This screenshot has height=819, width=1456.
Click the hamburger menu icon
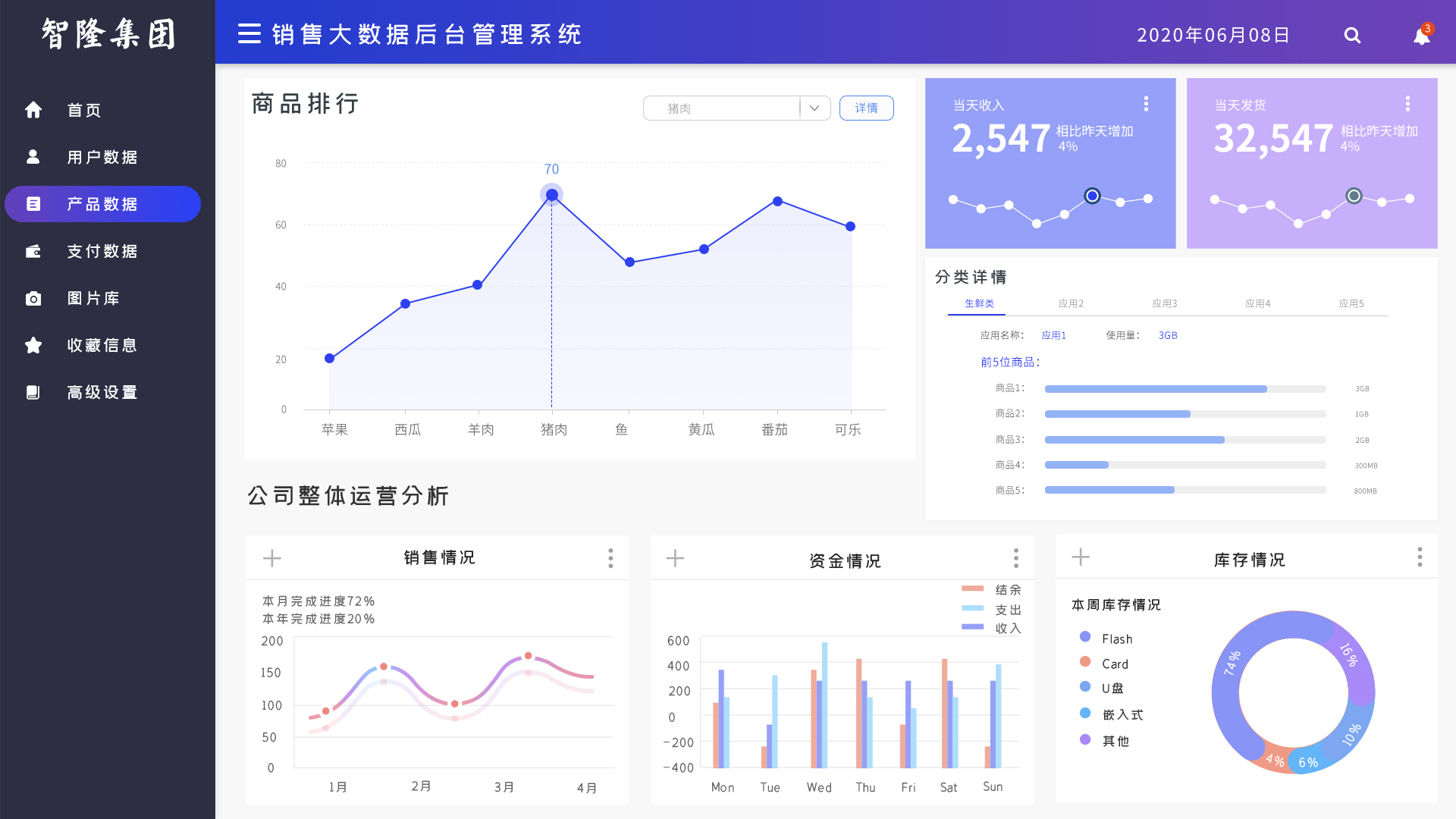click(x=249, y=34)
